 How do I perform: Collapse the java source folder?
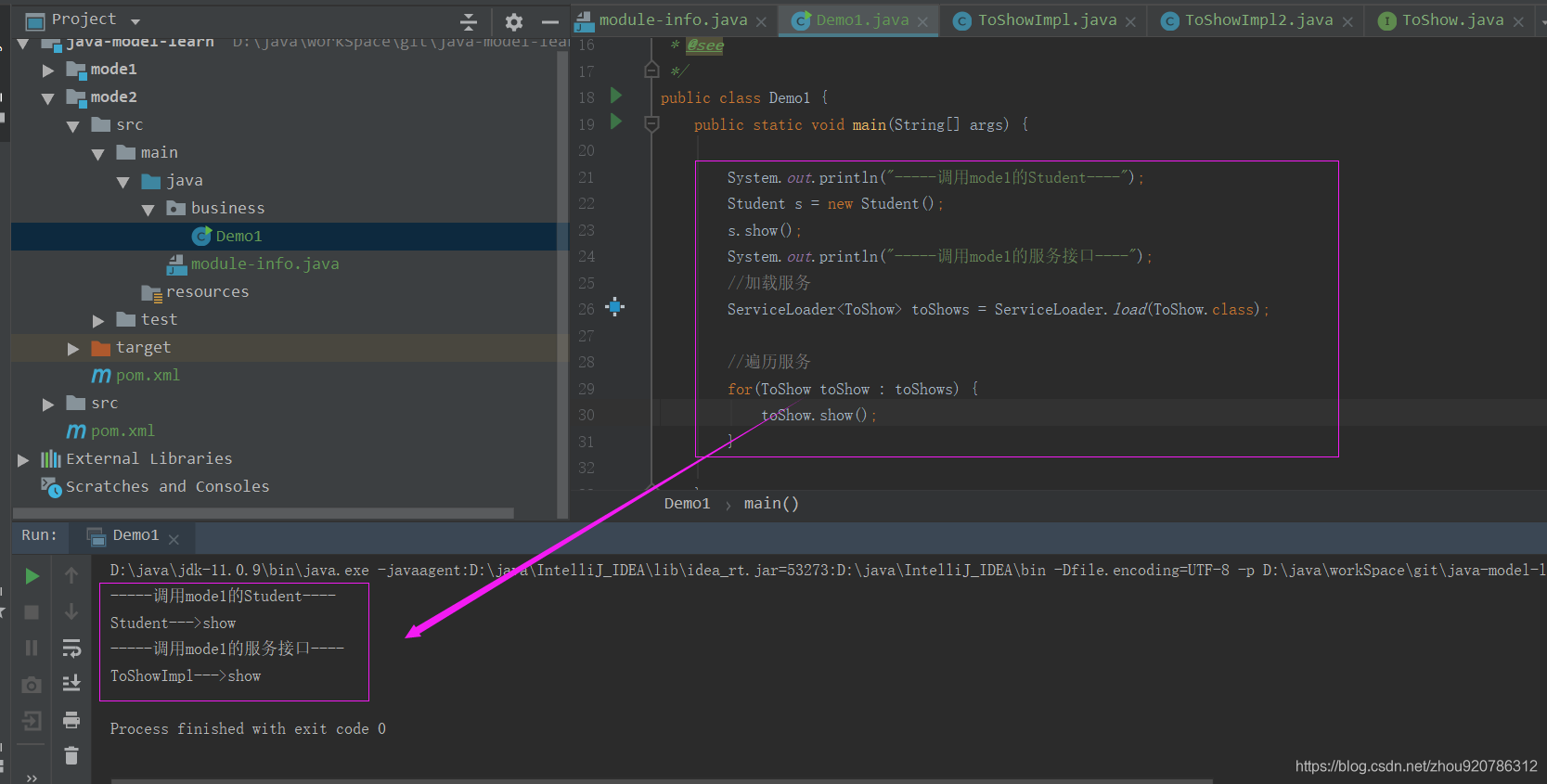(x=123, y=182)
